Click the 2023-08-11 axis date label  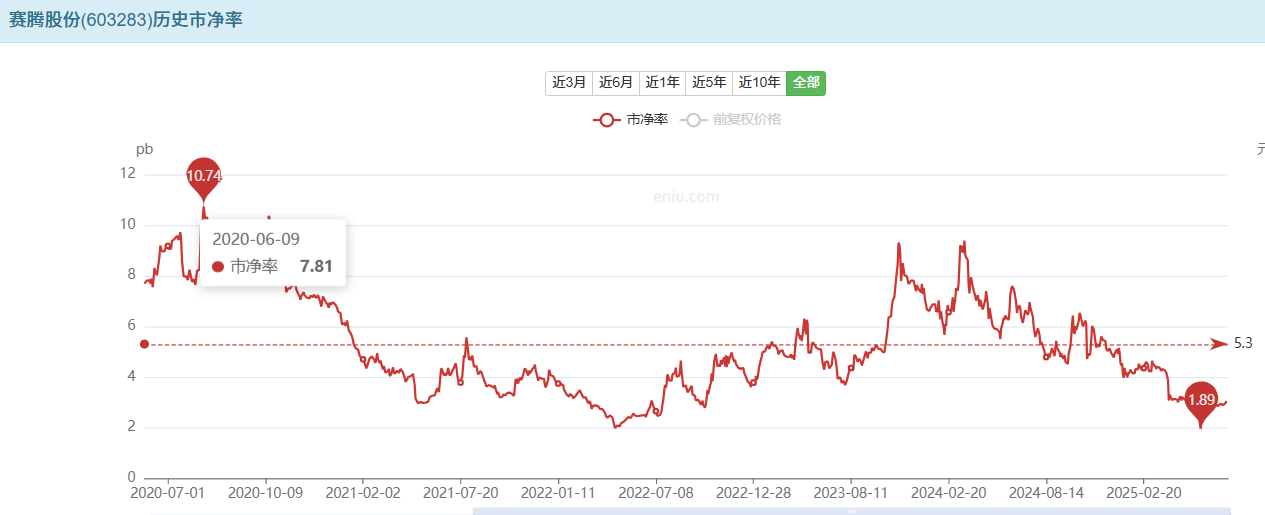(851, 493)
